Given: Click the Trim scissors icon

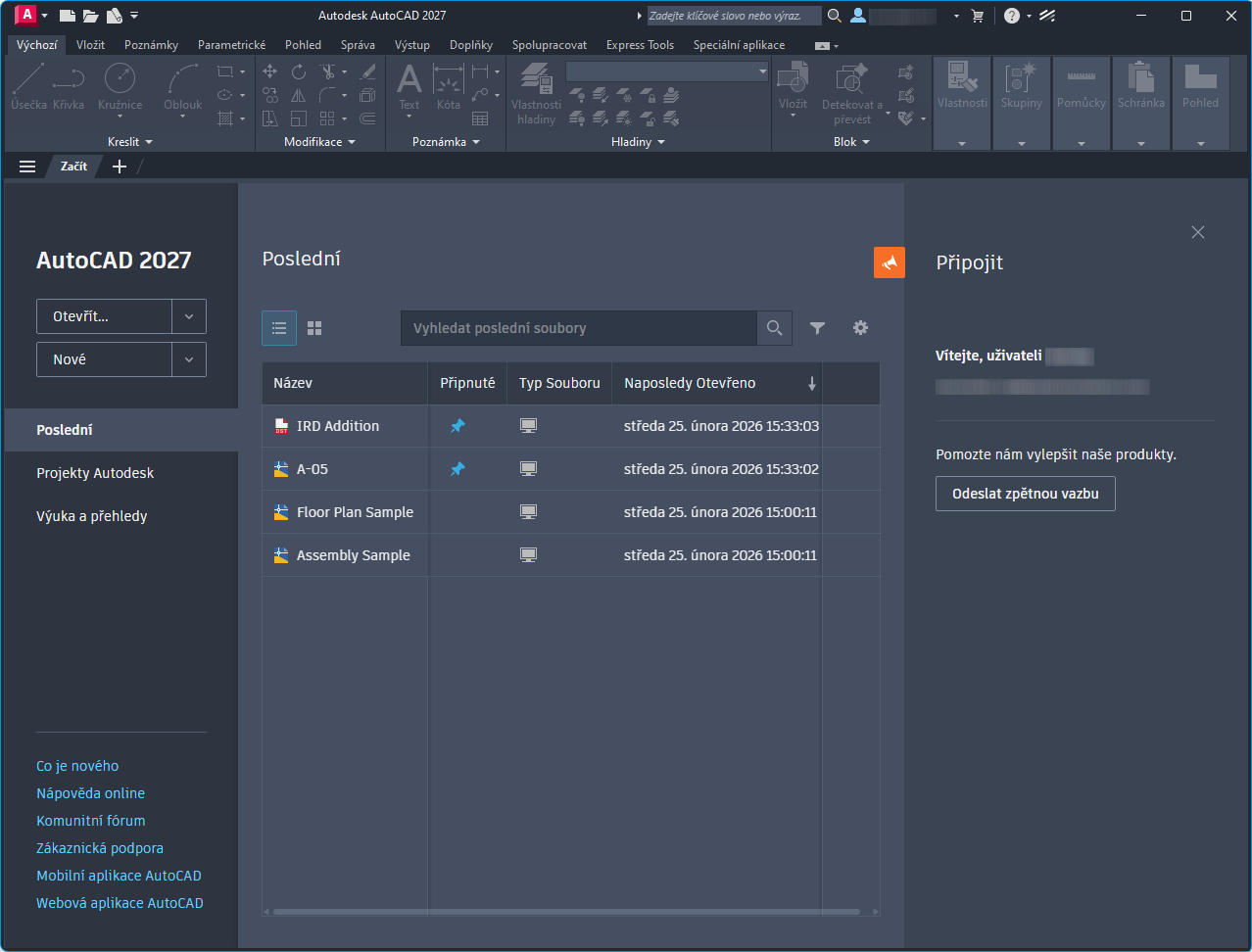Looking at the screenshot, I should tap(327, 71).
